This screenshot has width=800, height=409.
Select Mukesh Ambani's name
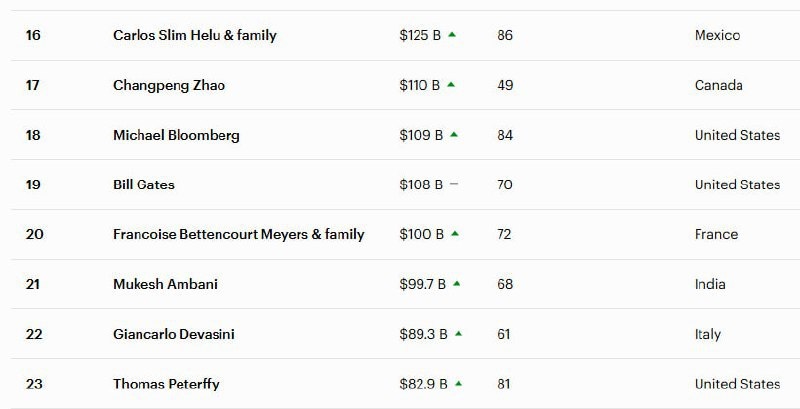coord(165,284)
